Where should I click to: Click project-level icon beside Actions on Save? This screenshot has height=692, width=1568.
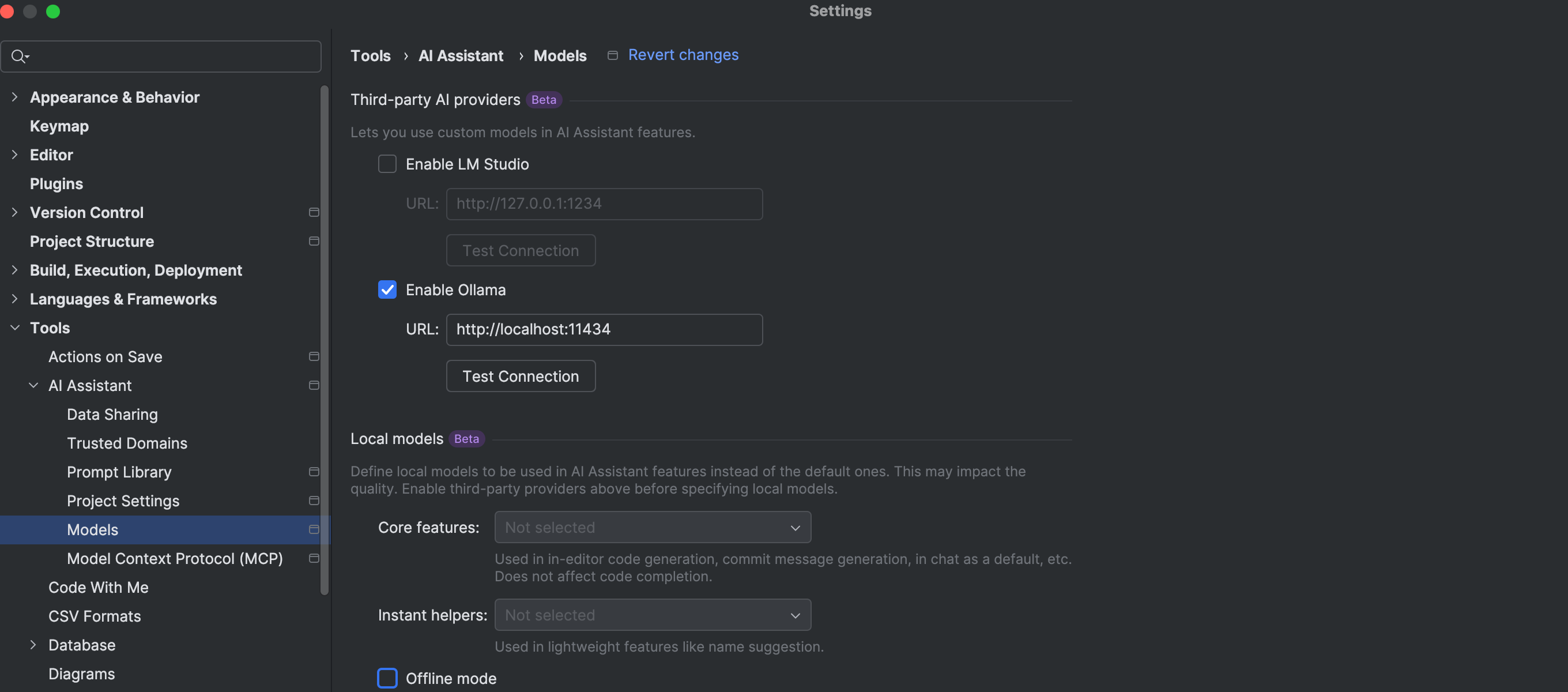314,356
